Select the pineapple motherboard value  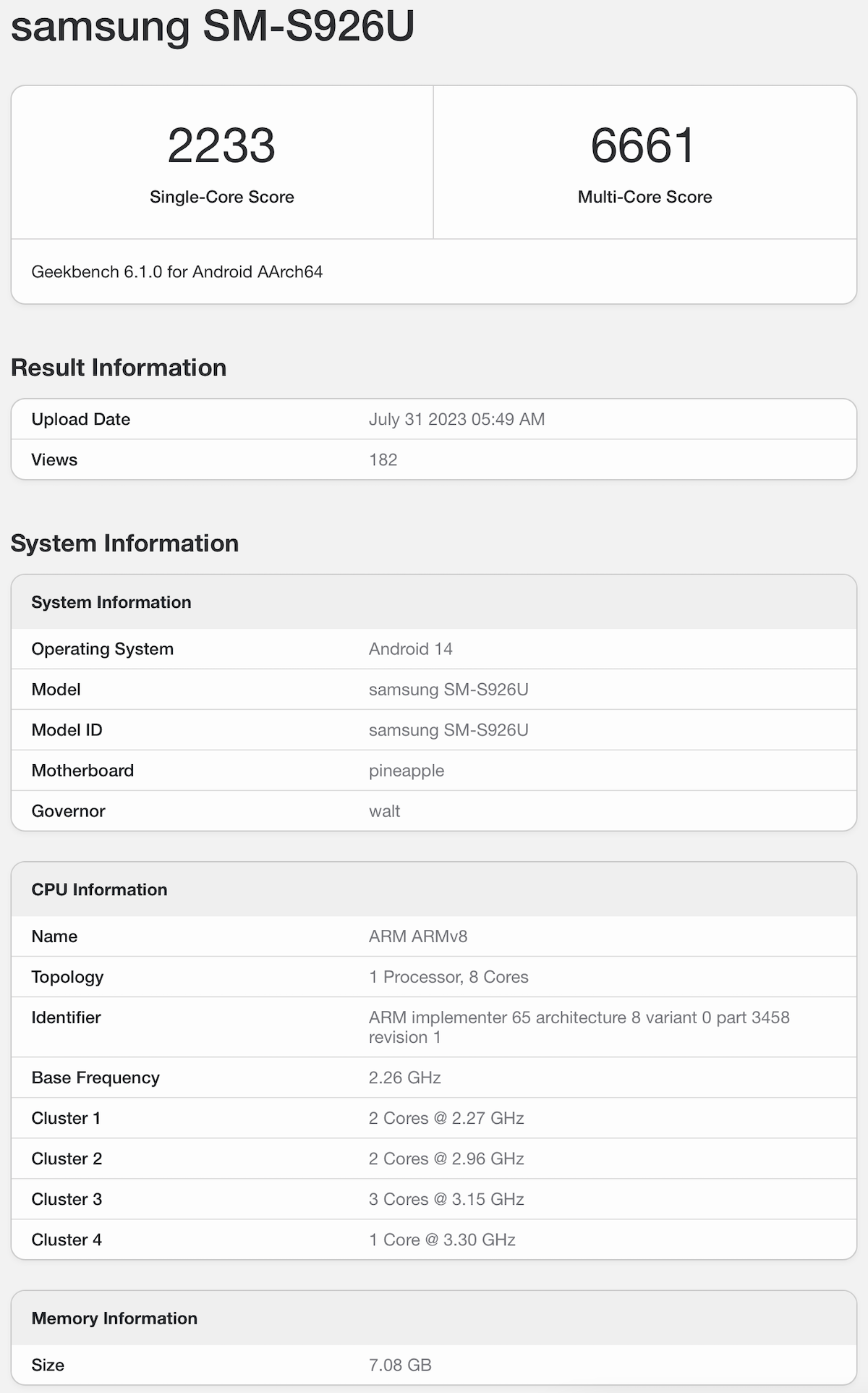(406, 771)
